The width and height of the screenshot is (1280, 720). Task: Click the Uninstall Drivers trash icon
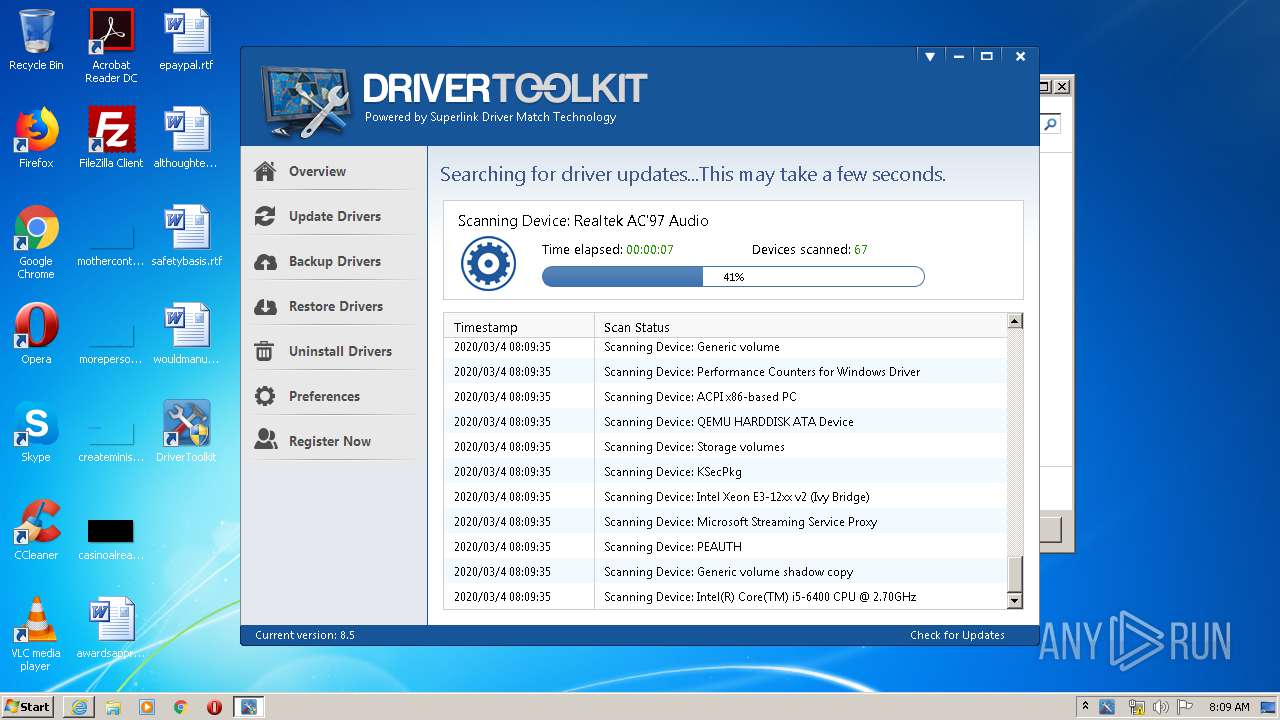pos(265,351)
